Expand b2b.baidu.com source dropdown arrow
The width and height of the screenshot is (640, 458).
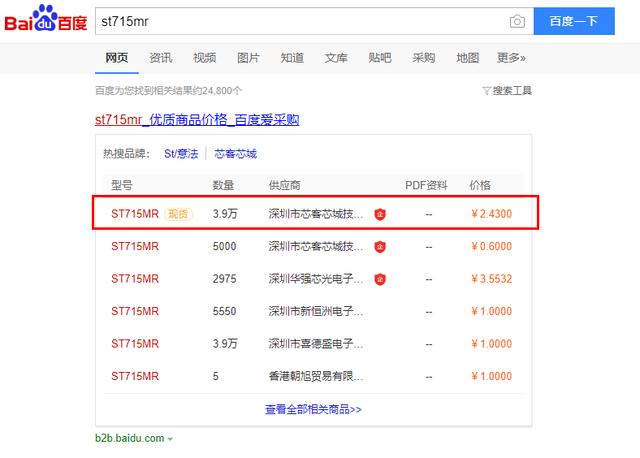(x=170, y=439)
